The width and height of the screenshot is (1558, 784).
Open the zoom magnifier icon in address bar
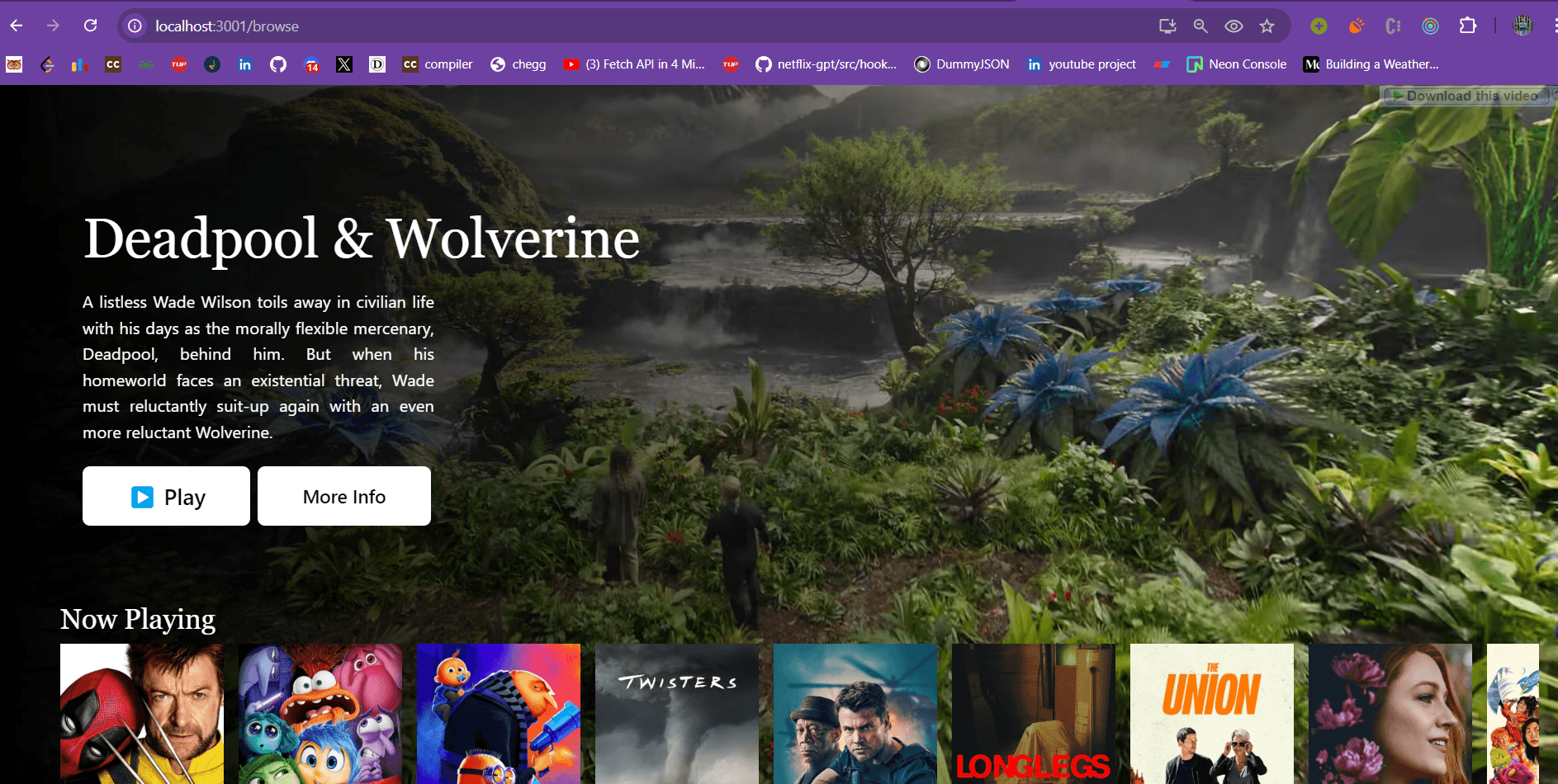click(x=1200, y=26)
